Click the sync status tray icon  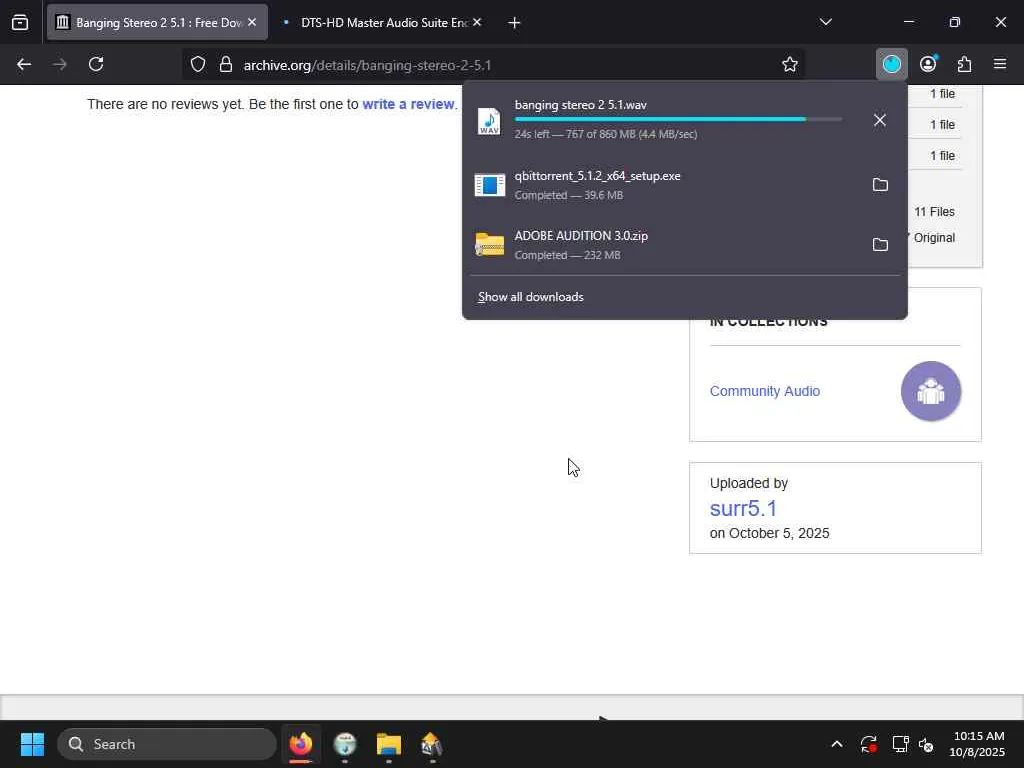869,744
